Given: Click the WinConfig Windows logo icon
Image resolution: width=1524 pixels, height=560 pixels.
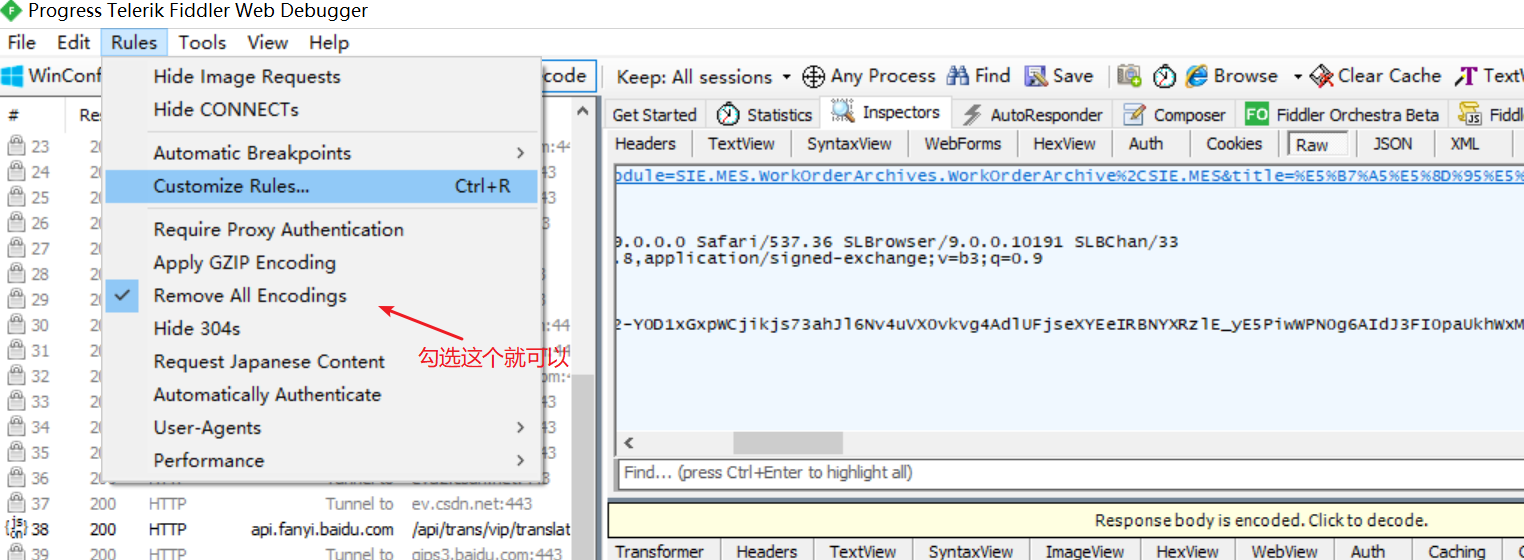Looking at the screenshot, I should click(x=13, y=76).
